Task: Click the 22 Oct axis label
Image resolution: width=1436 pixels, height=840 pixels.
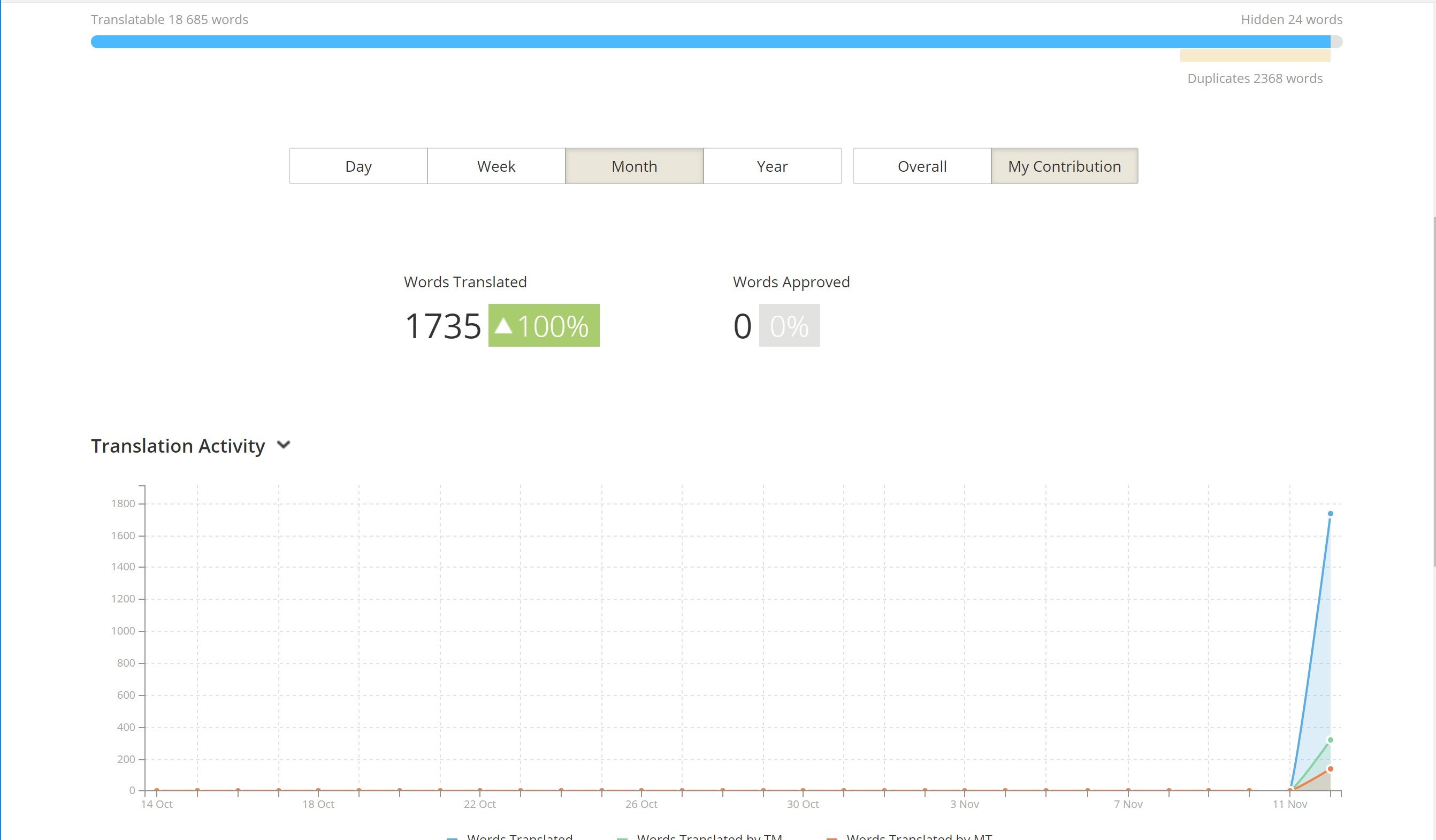Action: (x=480, y=804)
